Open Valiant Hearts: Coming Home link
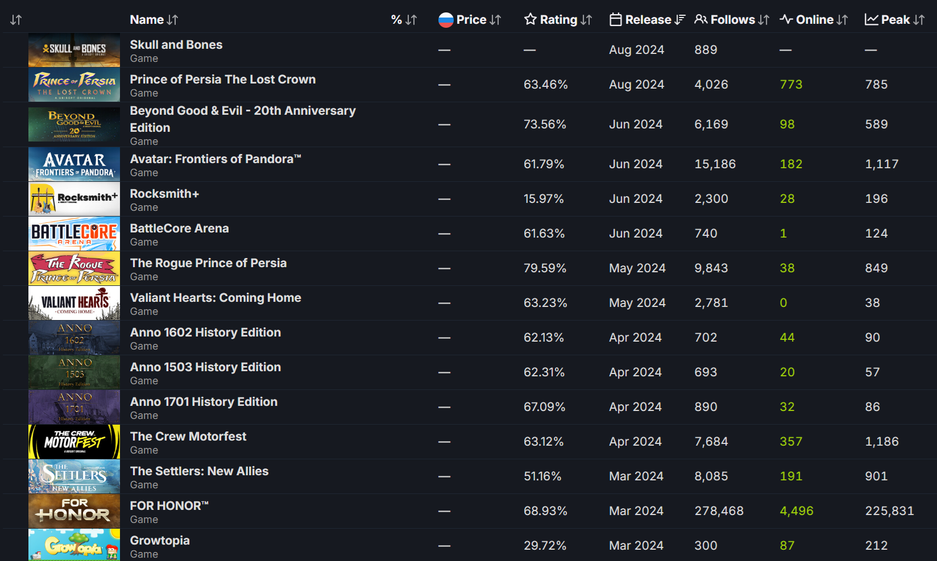Viewport: 937px width, 561px height. pyautogui.click(x=215, y=298)
